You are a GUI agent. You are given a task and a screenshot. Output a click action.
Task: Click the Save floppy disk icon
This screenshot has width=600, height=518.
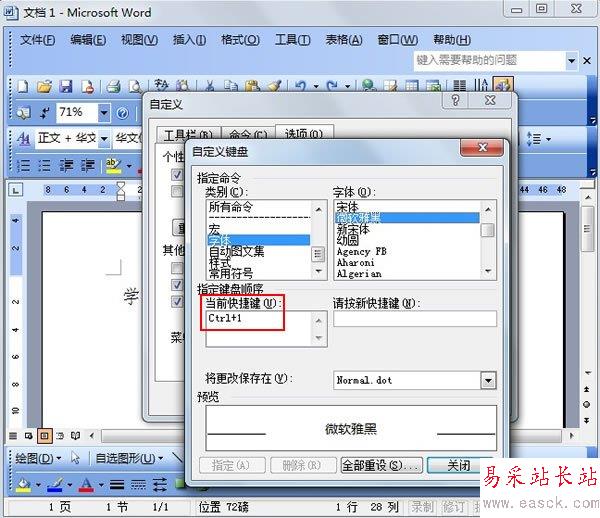(x=66, y=86)
